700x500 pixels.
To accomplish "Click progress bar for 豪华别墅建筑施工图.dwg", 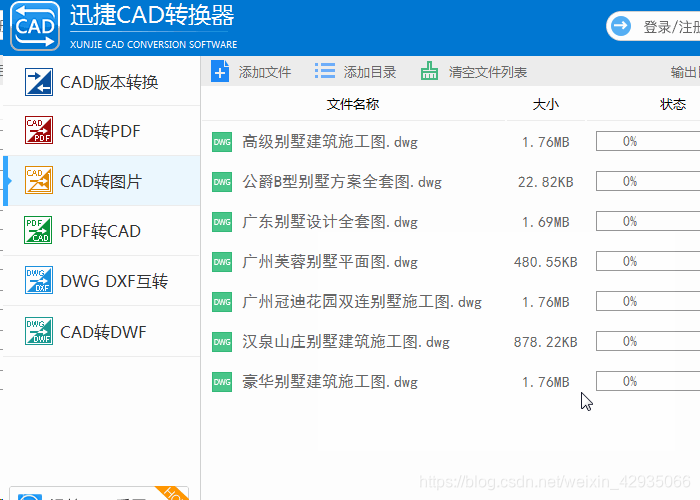I will click(x=648, y=381).
